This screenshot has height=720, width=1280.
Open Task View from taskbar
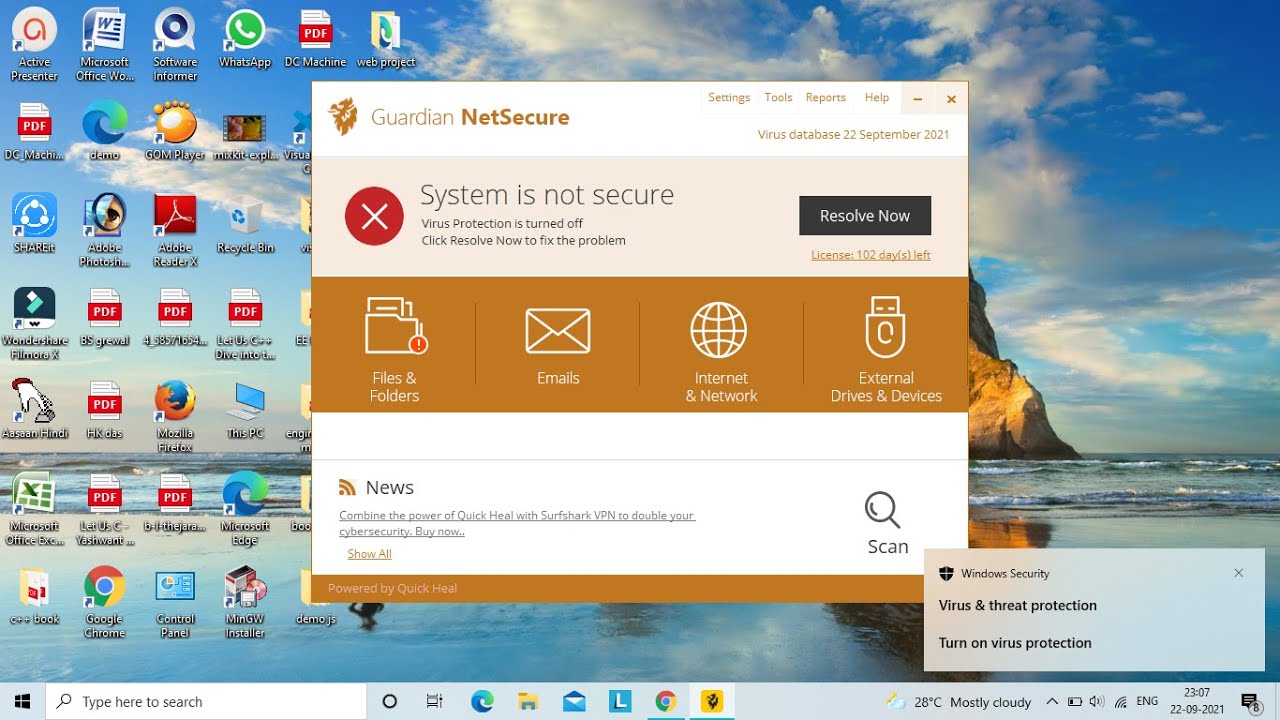coord(434,701)
